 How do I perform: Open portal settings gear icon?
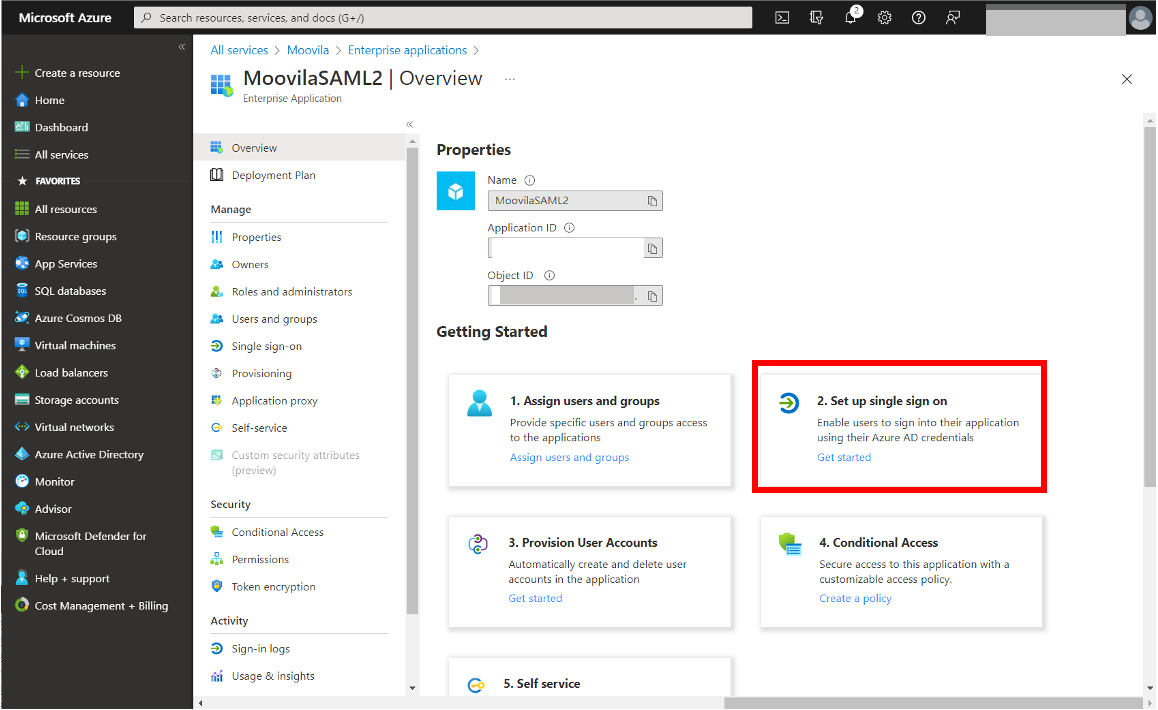coord(884,17)
